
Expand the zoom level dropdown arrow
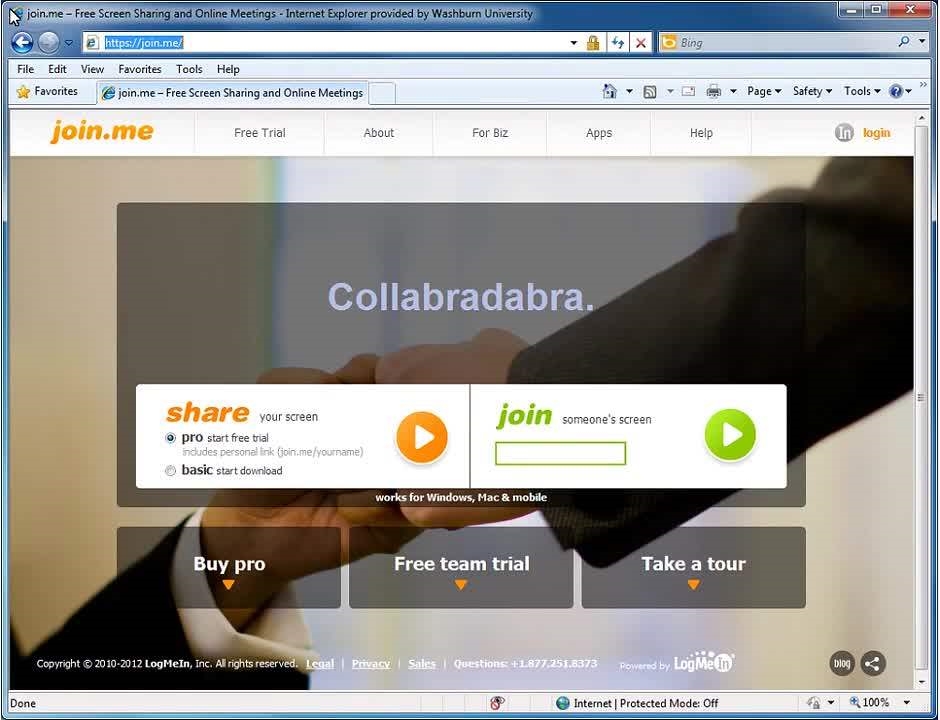906,702
